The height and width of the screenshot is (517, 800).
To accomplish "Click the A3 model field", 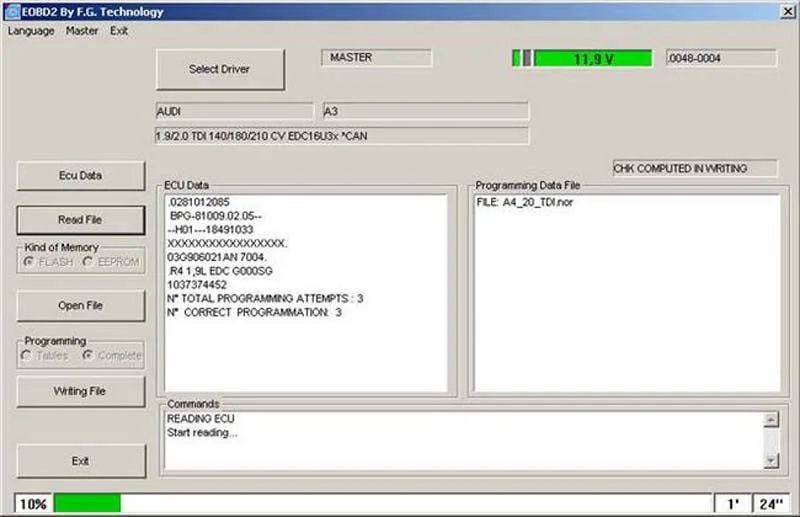I will [x=426, y=111].
